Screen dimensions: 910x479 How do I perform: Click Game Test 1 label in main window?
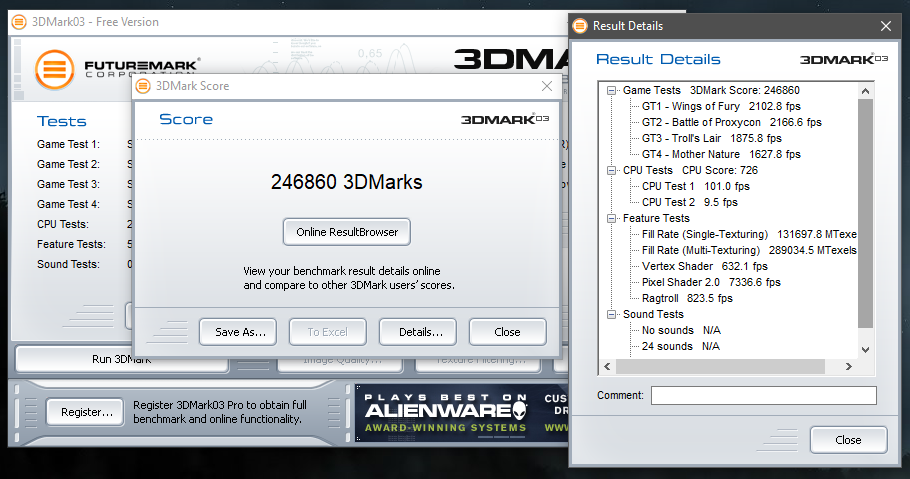(68, 144)
